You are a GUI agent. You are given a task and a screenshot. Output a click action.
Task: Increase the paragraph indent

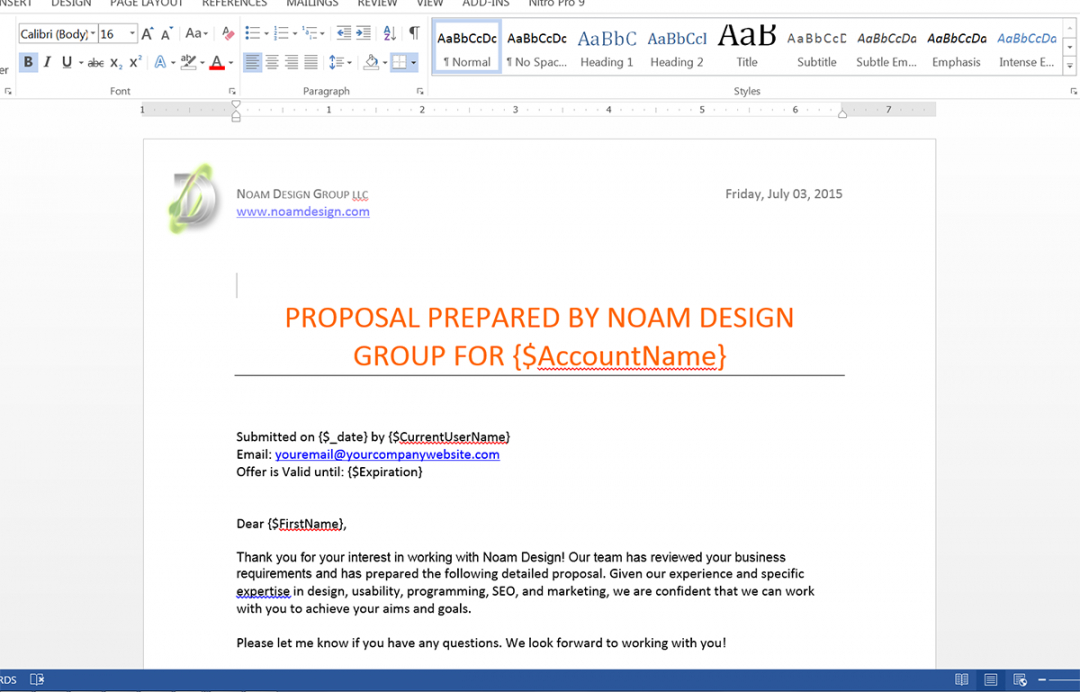pyautogui.click(x=363, y=33)
